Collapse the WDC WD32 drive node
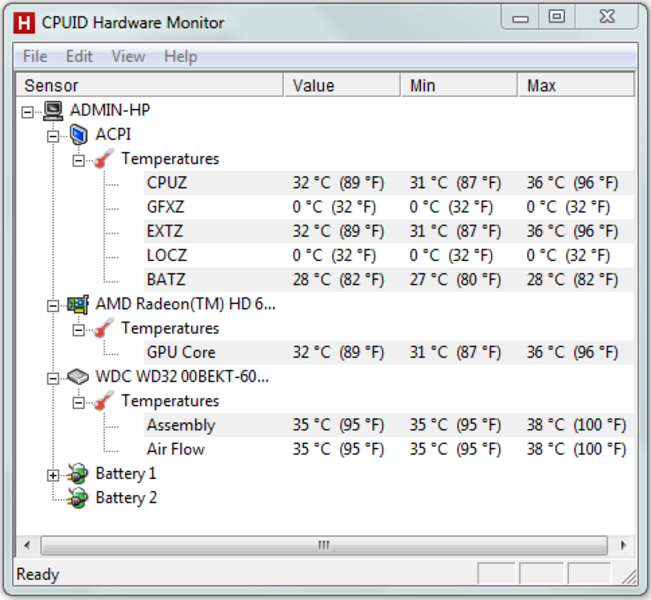 click(x=53, y=379)
